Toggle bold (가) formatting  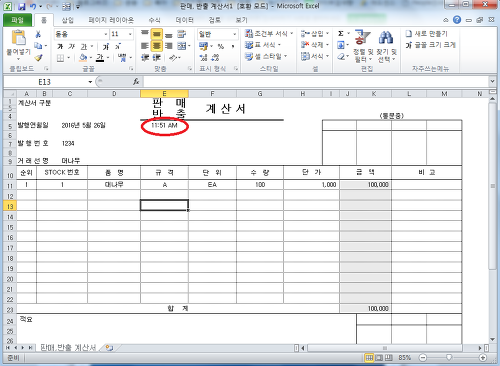60,46
